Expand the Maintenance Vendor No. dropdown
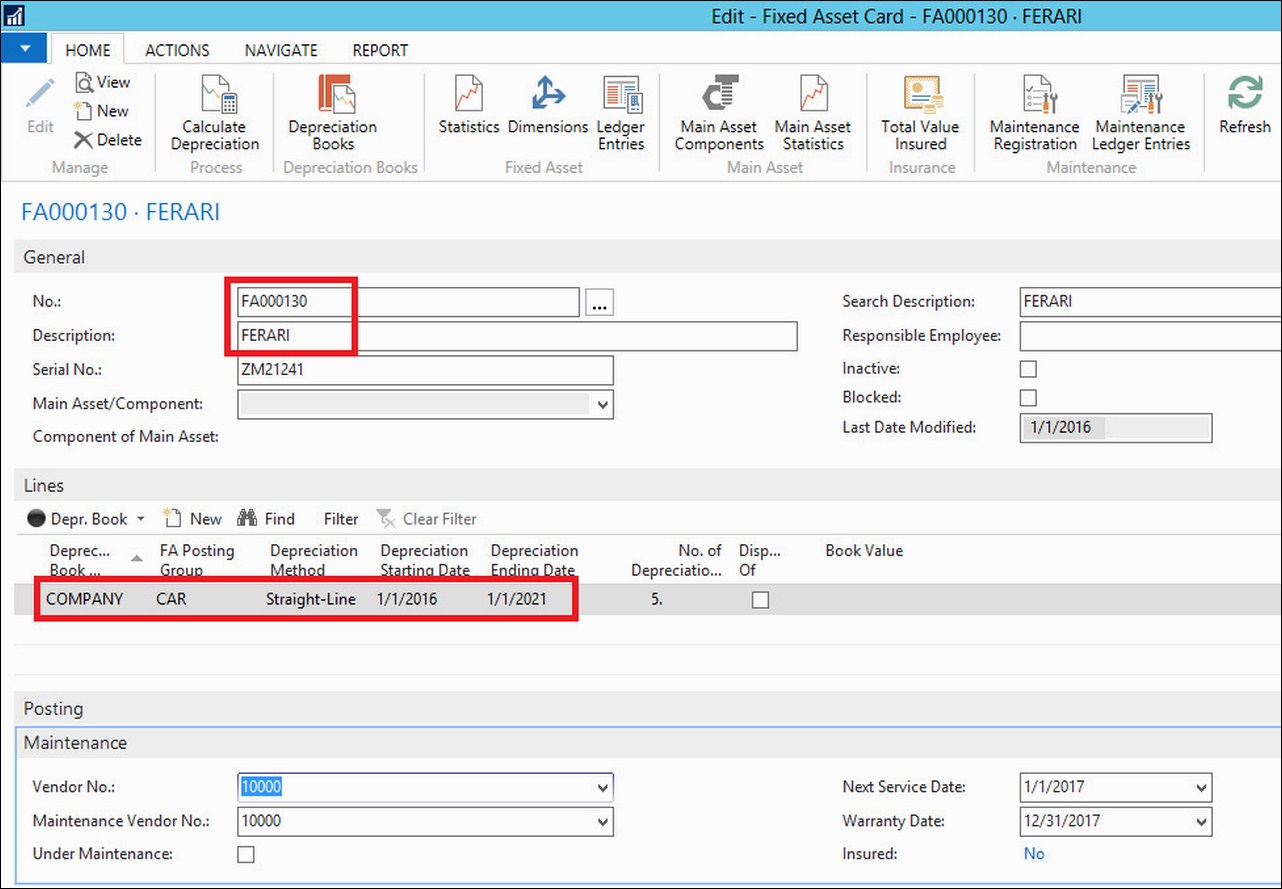 602,822
